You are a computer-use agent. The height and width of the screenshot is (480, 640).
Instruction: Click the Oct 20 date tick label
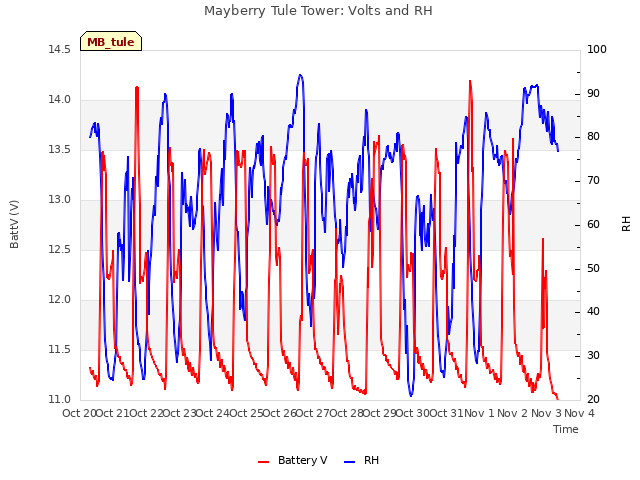(79, 413)
